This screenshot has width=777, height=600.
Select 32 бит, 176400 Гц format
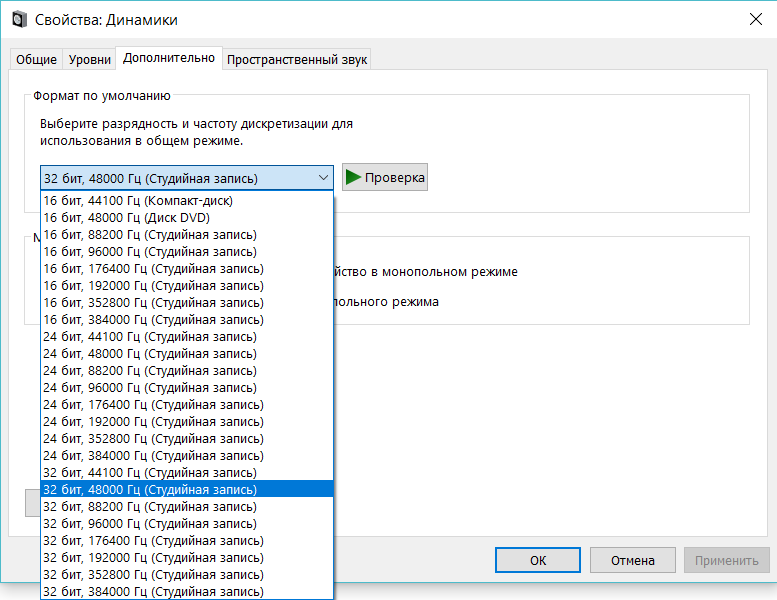point(187,541)
